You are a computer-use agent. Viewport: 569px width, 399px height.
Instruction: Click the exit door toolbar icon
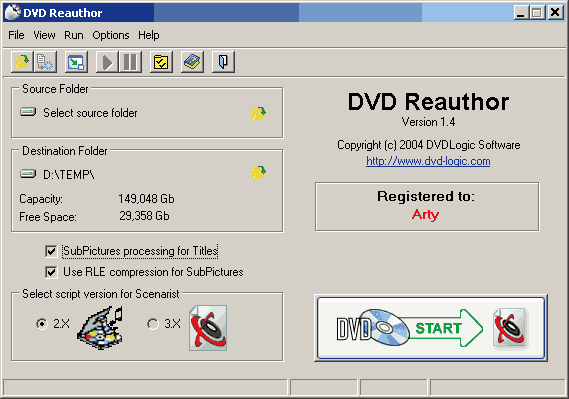[x=223, y=62]
